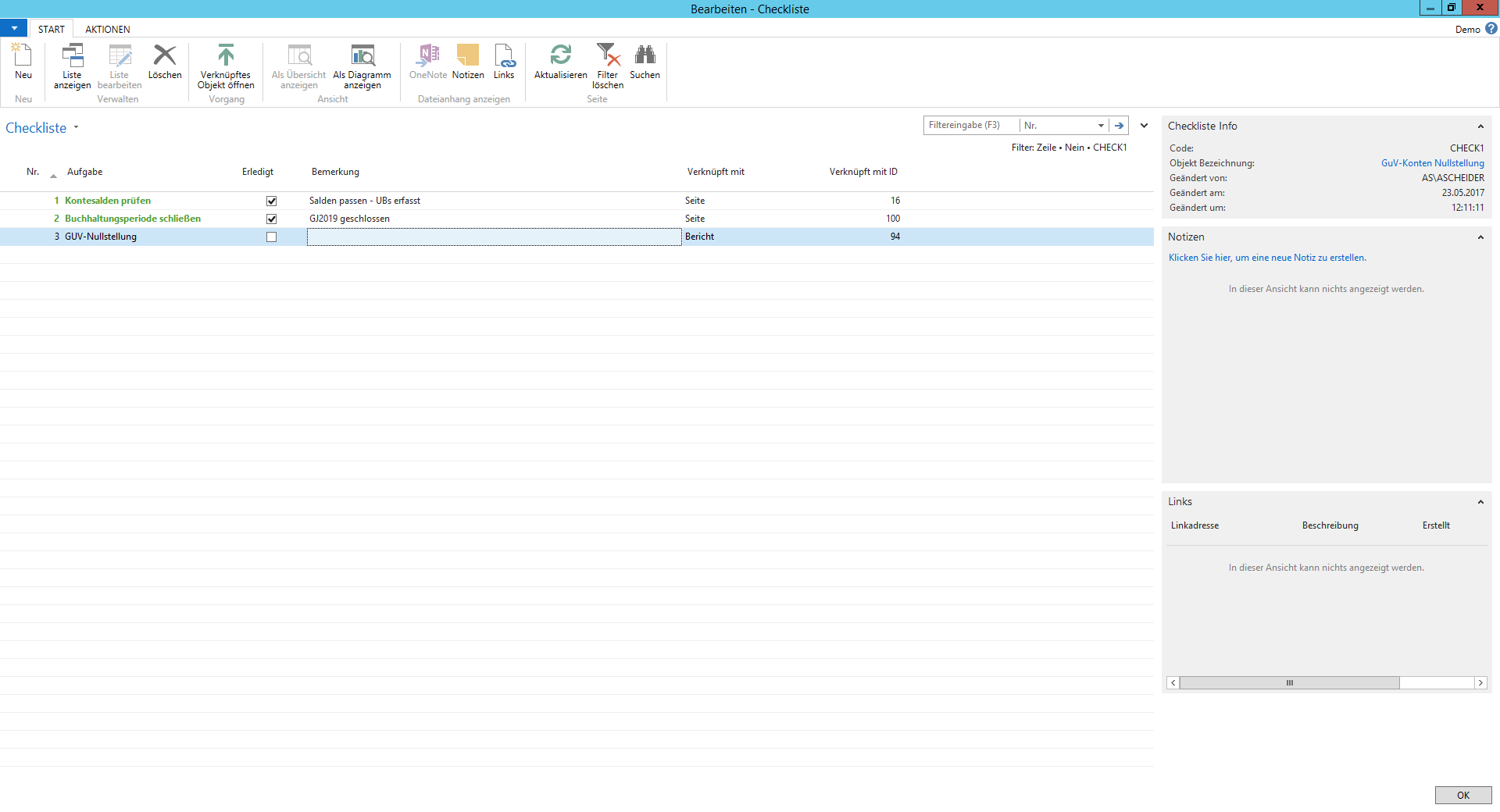Image resolution: width=1500 pixels, height=812 pixels.
Task: Select the START ribbon tab
Action: pos(52,30)
